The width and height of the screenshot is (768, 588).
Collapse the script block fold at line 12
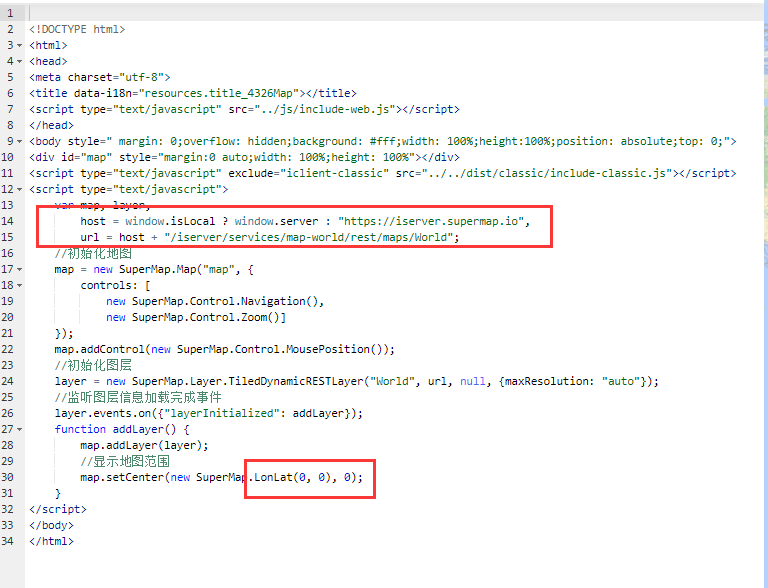point(20,190)
